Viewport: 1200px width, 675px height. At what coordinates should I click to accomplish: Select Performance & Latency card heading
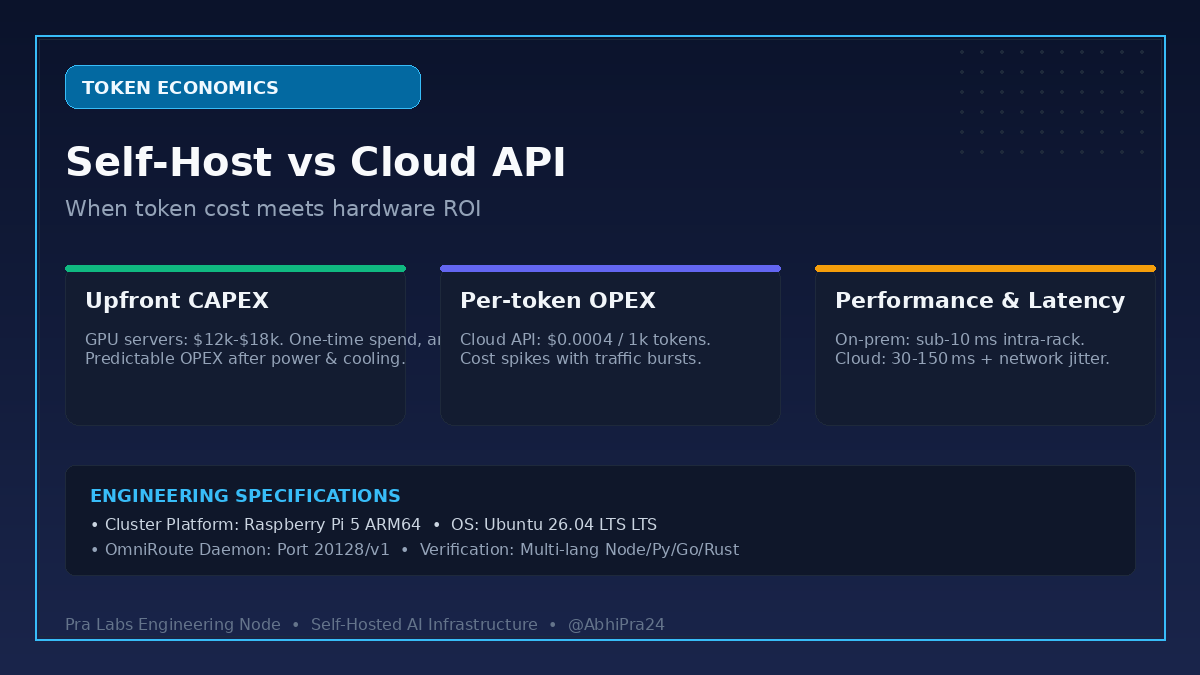click(x=980, y=301)
